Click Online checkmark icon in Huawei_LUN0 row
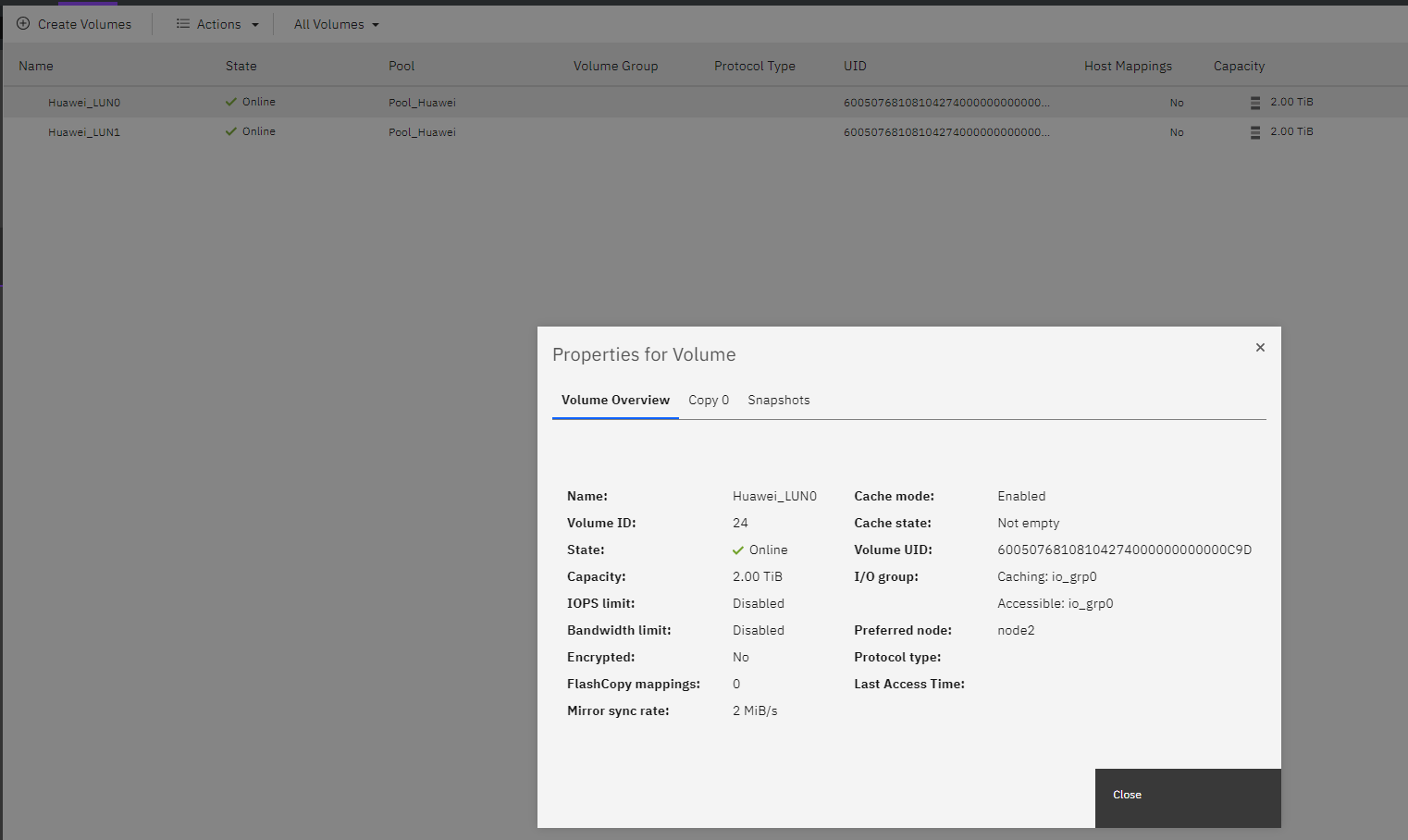The image size is (1408, 840). pos(231,102)
